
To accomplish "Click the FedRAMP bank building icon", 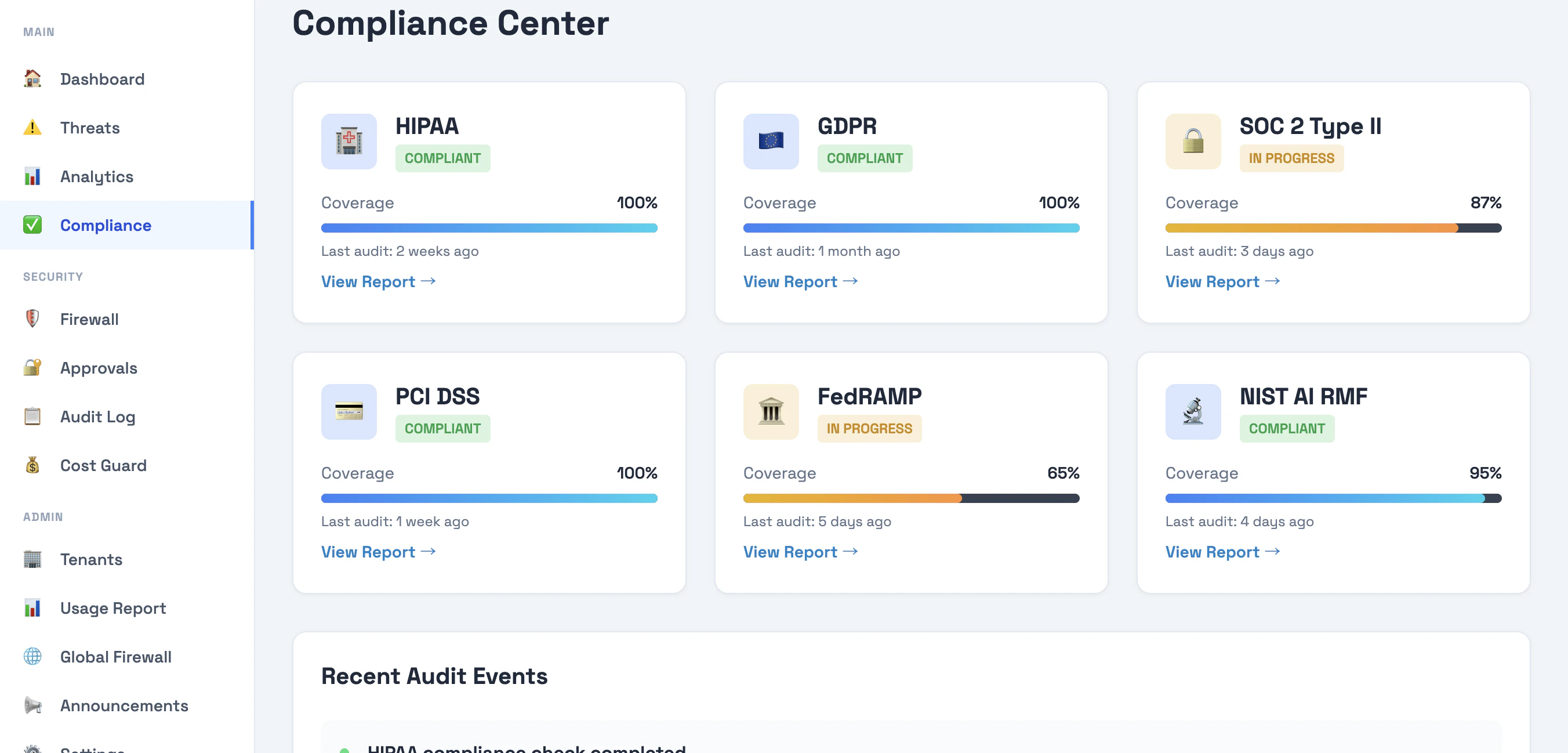I will coord(770,411).
